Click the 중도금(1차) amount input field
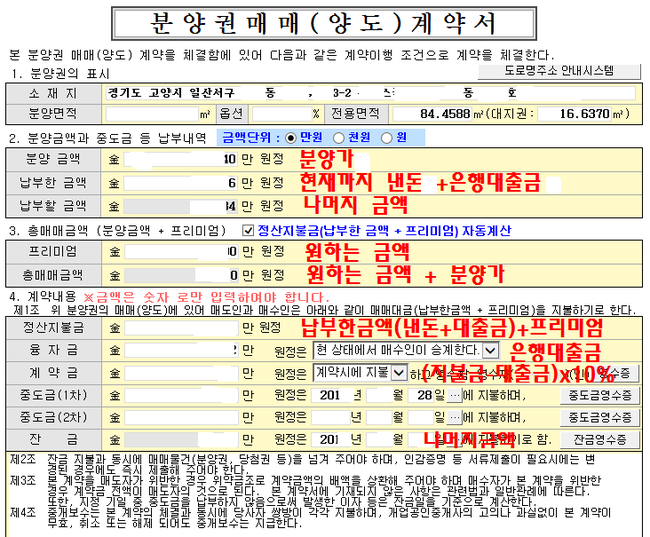Screen dimensions: 650x537 [181, 395]
